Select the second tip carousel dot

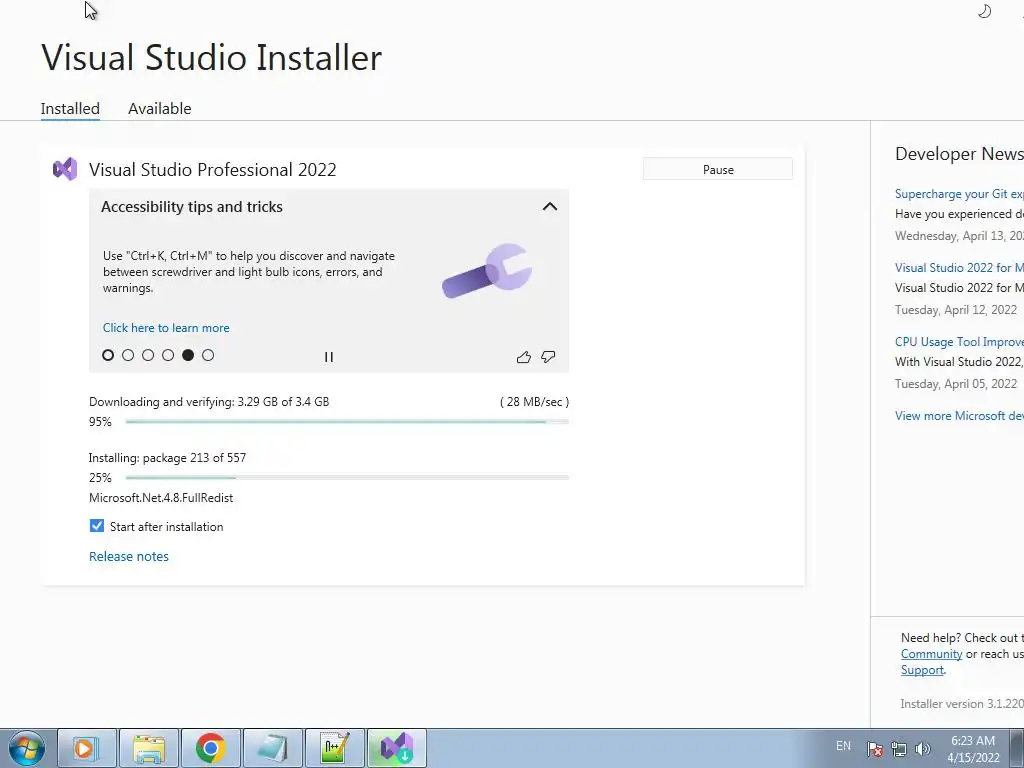[x=128, y=355]
